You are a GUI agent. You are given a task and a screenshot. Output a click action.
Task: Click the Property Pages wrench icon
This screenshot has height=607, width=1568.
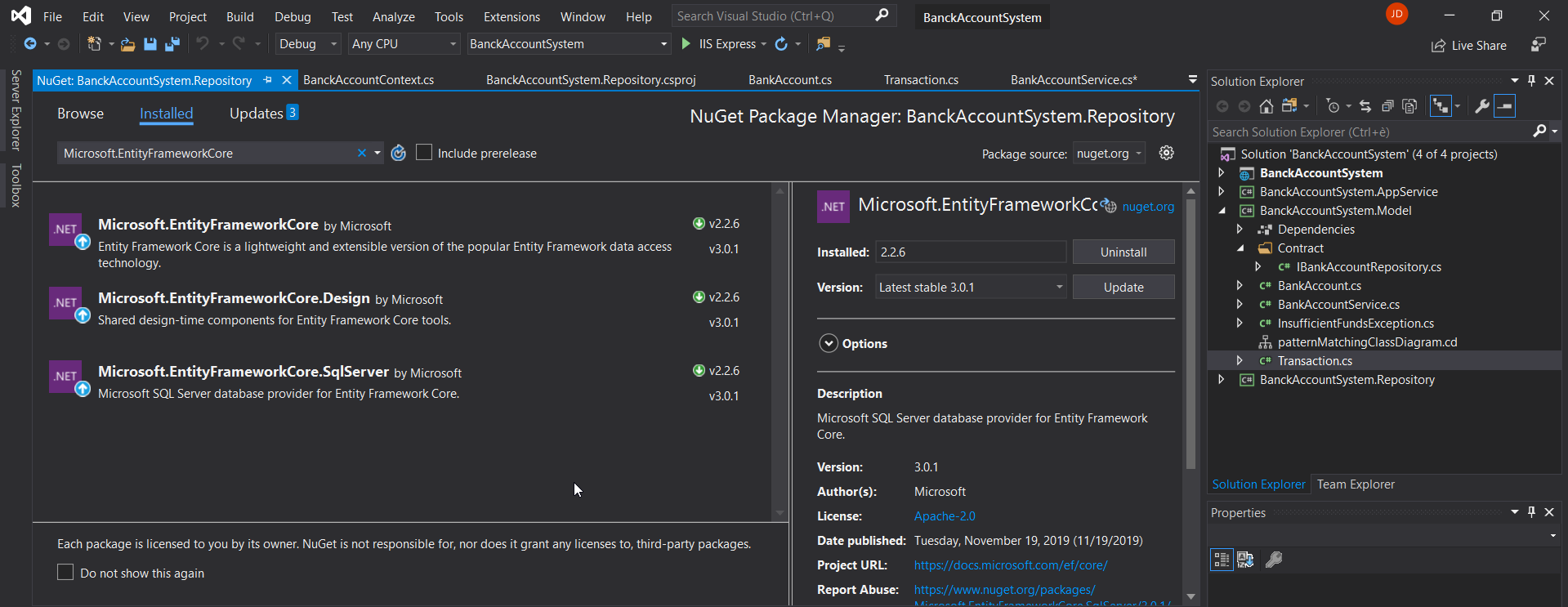(1273, 560)
